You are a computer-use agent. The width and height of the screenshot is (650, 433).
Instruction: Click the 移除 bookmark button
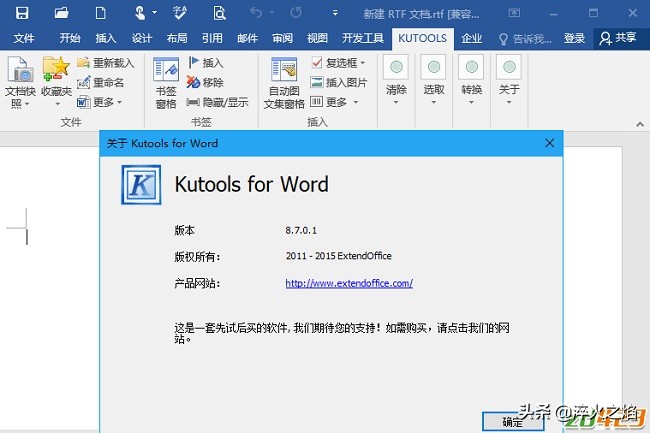point(205,82)
